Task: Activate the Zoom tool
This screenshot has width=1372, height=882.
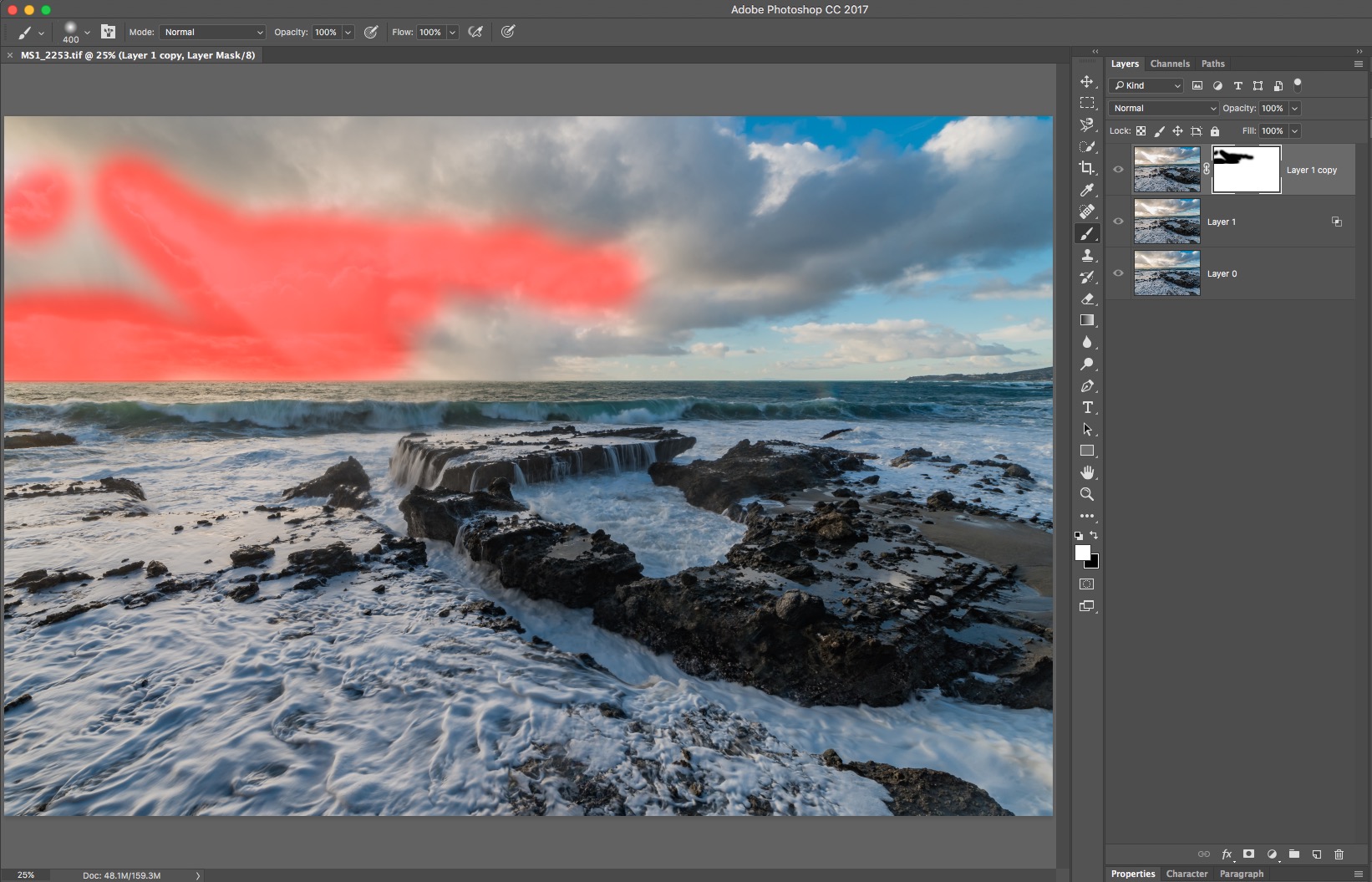Action: click(1086, 494)
